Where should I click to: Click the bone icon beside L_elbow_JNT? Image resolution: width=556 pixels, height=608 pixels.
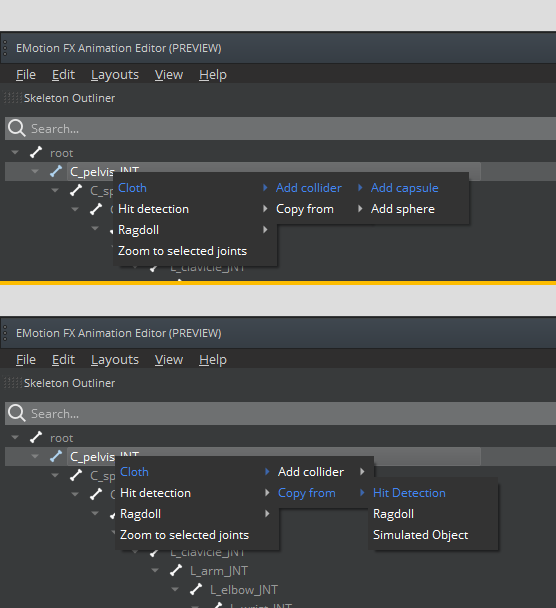(196, 589)
